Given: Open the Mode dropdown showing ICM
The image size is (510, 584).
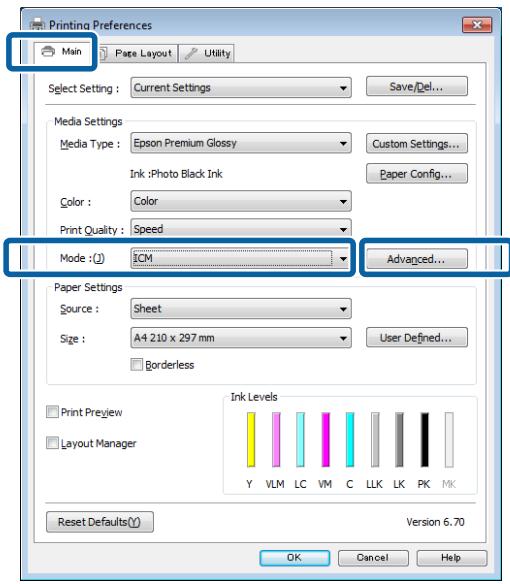Looking at the screenshot, I should pos(241,258).
